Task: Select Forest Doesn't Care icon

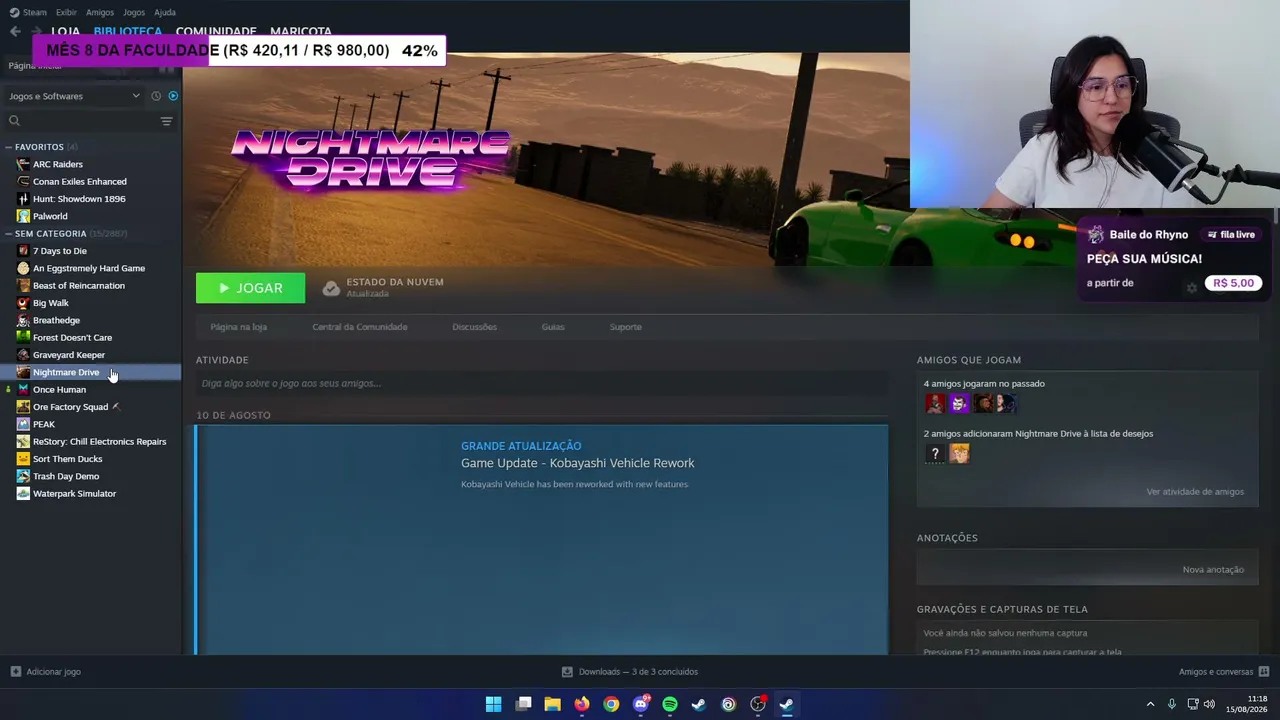Action: coord(23,338)
